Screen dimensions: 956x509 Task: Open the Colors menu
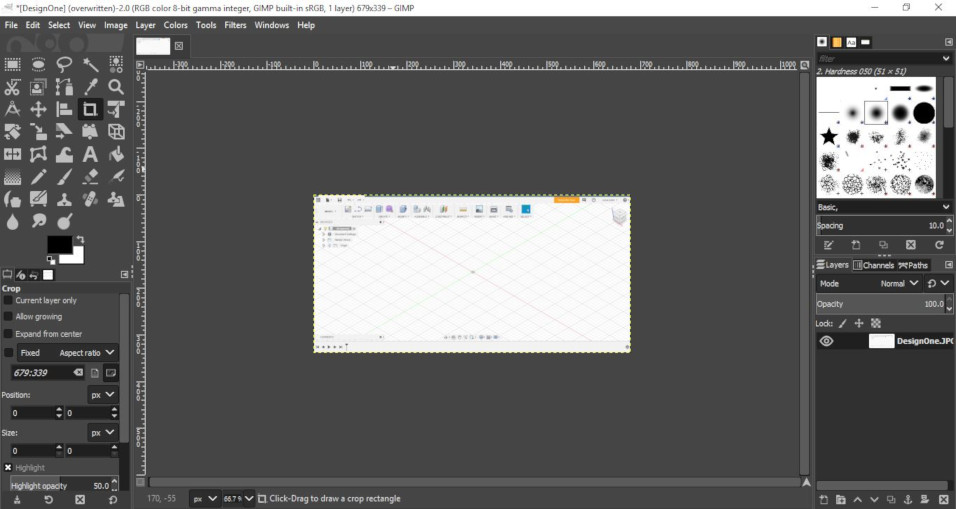point(176,25)
